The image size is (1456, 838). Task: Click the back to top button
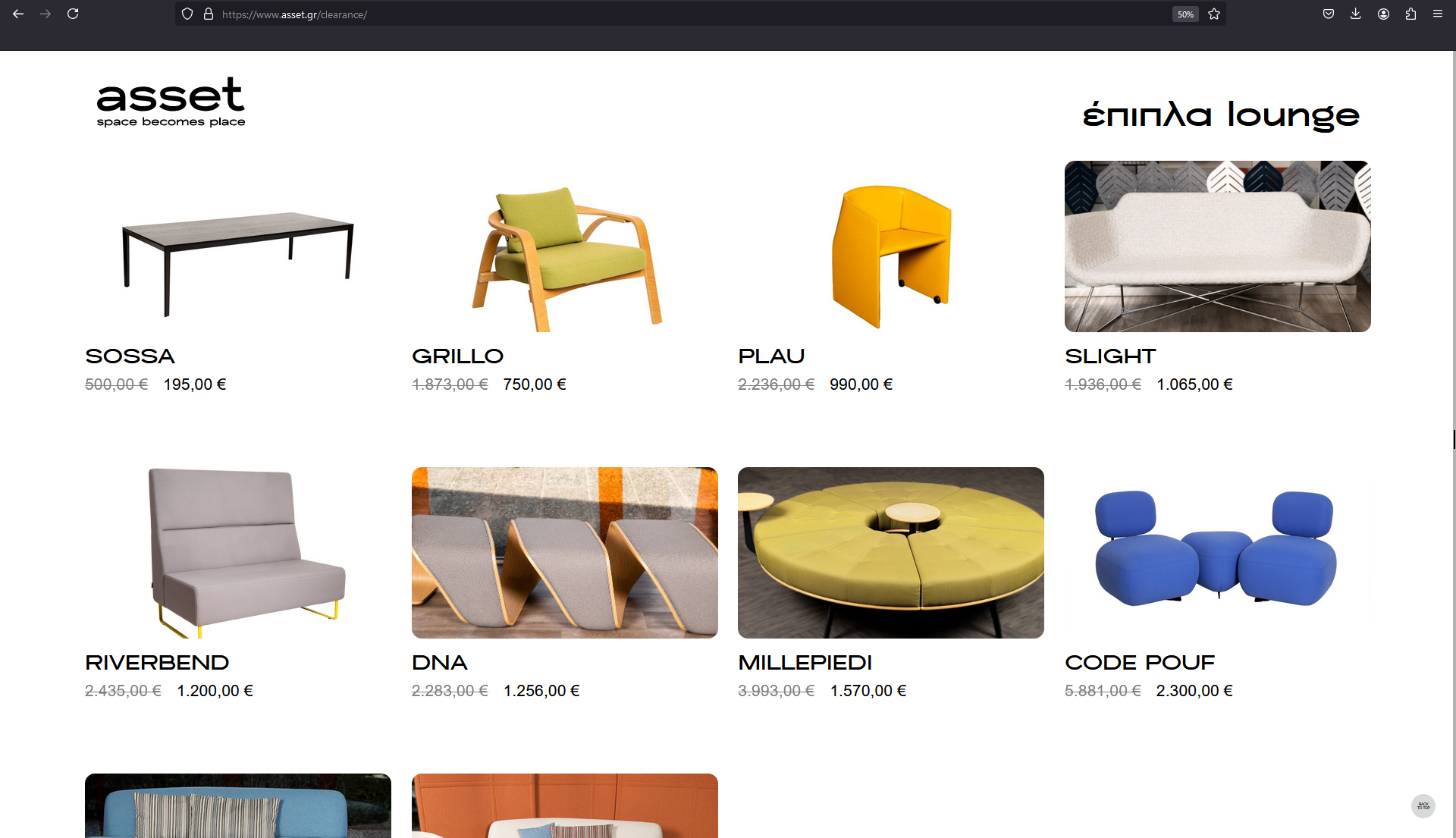[1423, 806]
